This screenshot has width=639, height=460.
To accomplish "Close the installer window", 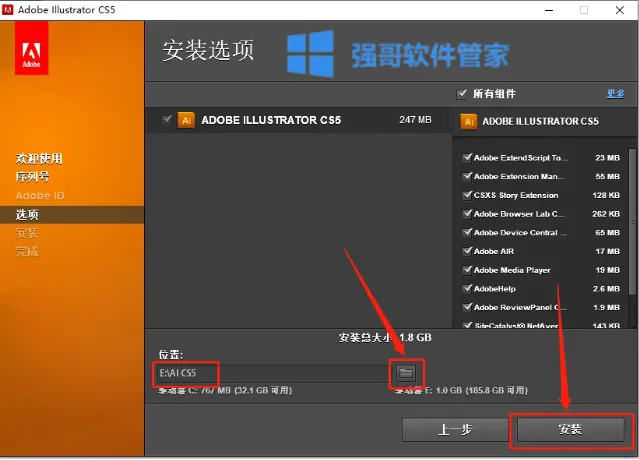I will tap(620, 10).
